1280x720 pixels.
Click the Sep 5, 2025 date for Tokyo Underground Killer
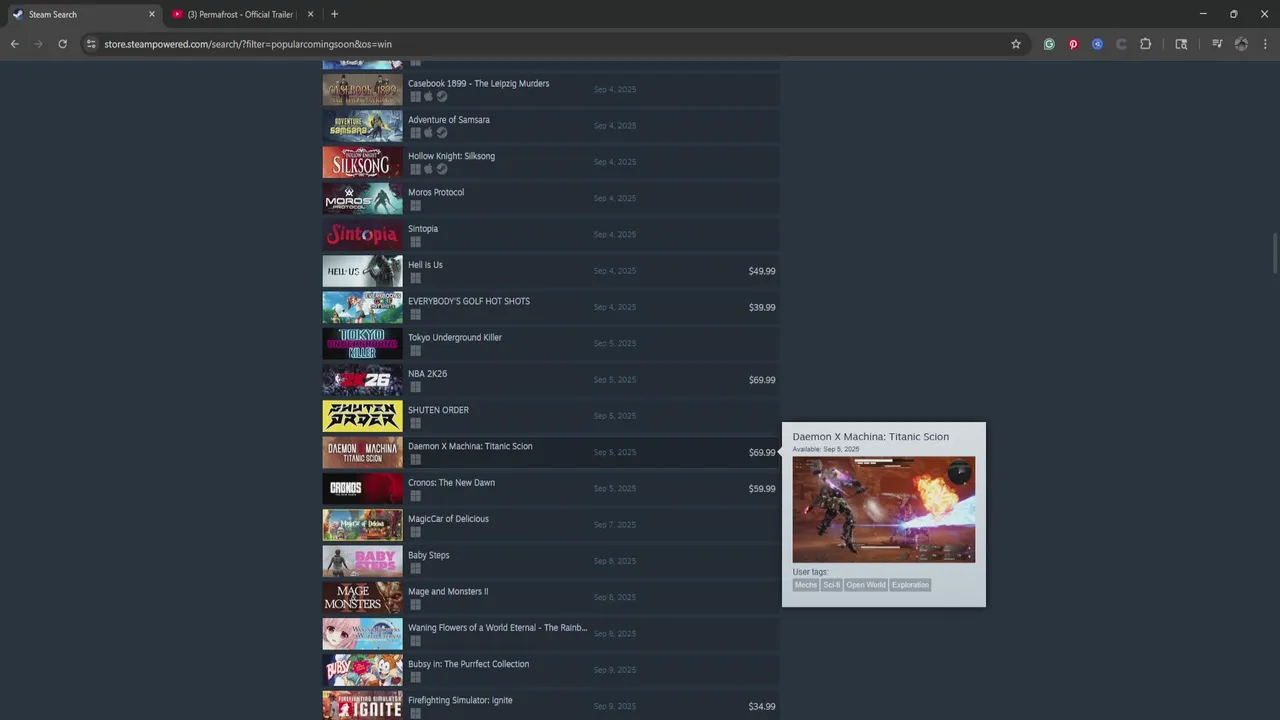615,344
